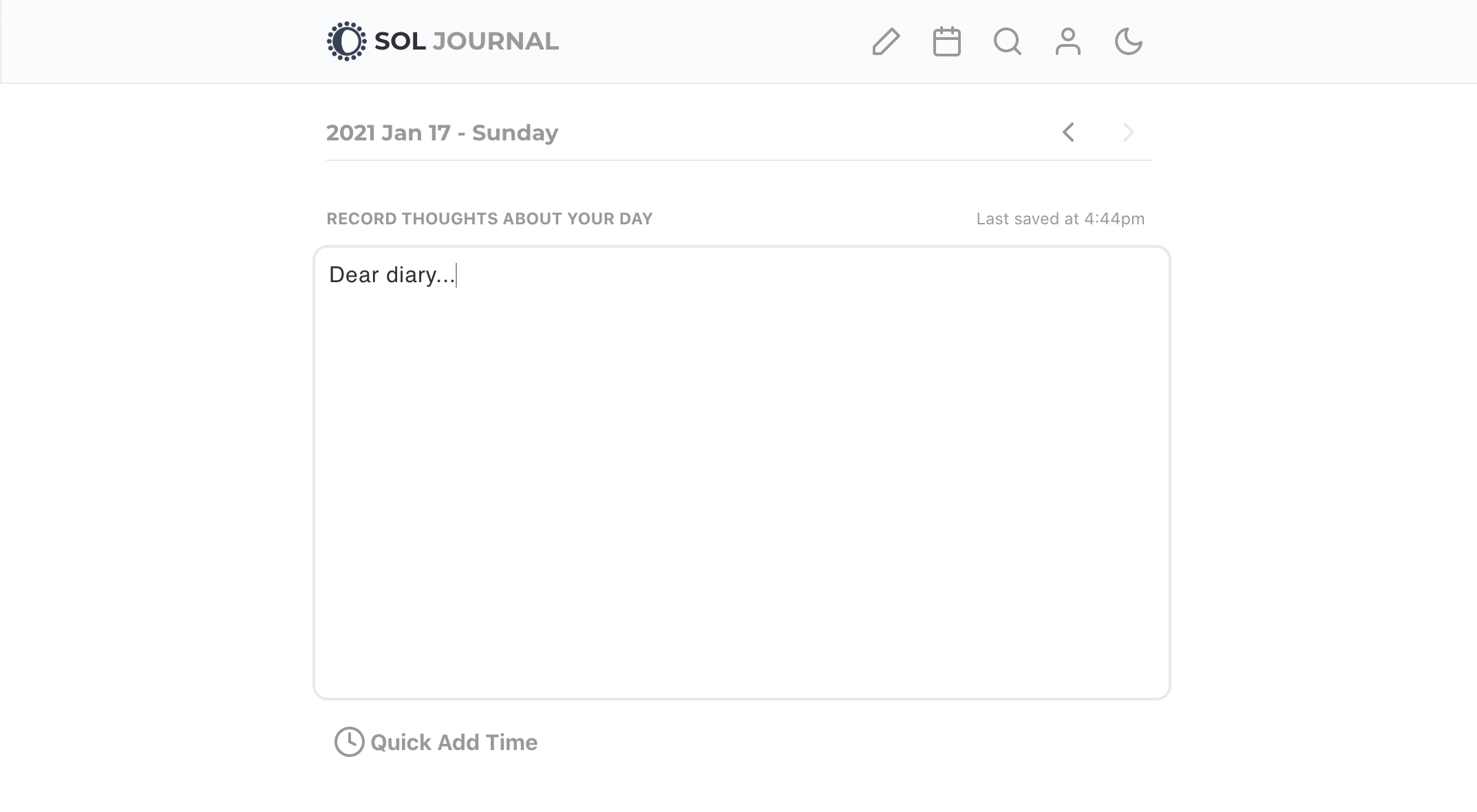Screen dimensions: 1477x812
Task: Click the SOL Journal sun logo
Action: 346,41
